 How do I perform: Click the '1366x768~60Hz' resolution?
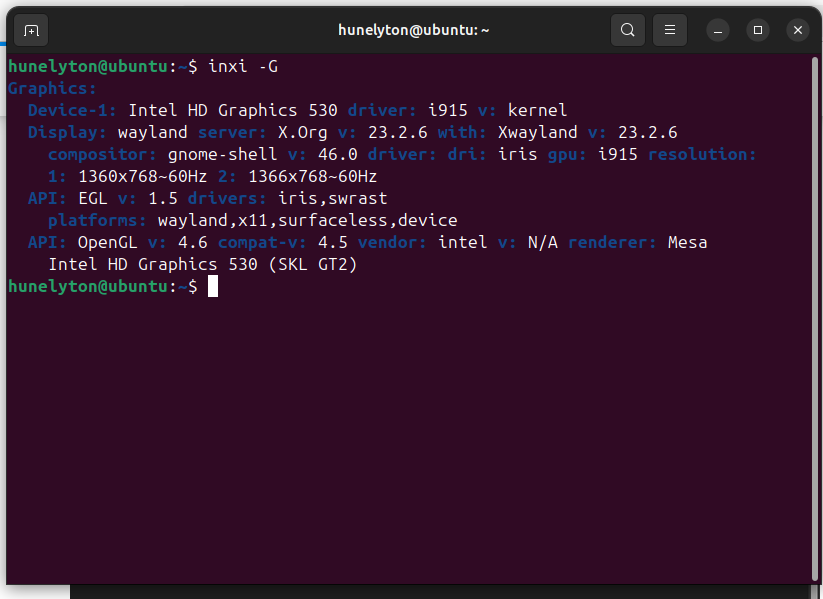pyautogui.click(x=312, y=177)
